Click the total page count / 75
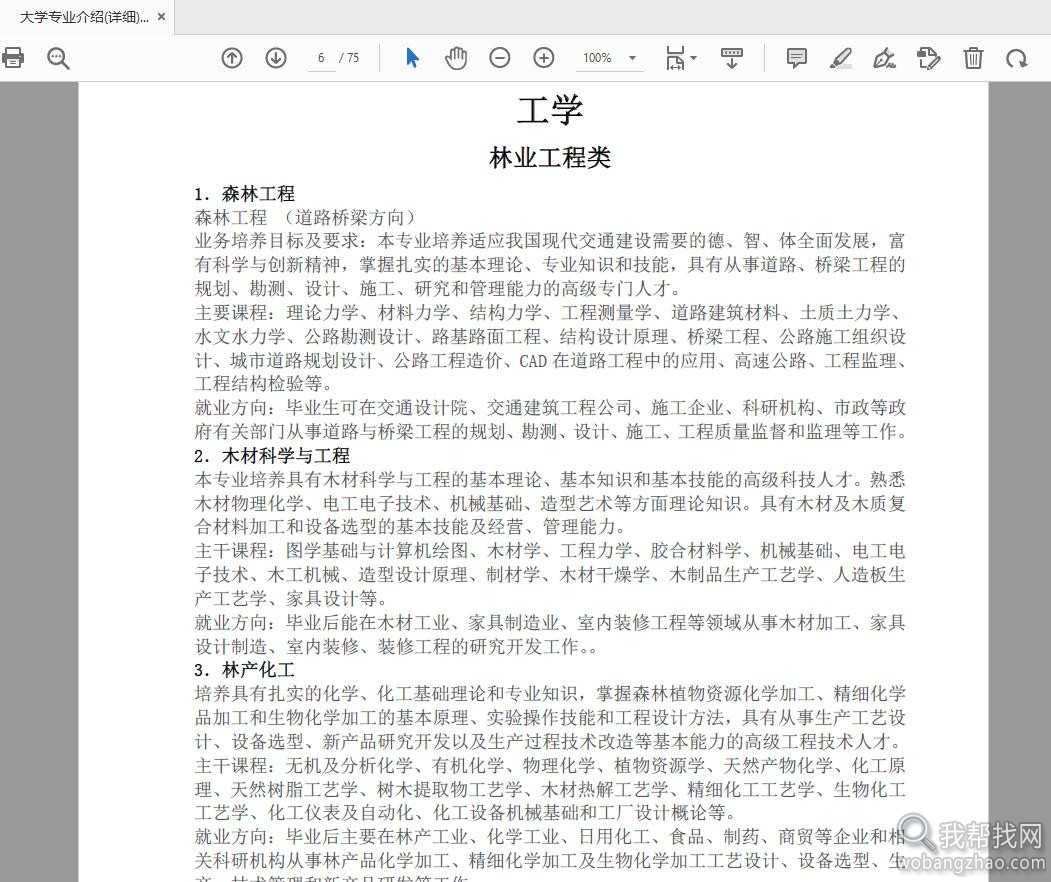Viewport: 1051px width, 882px height. (349, 58)
